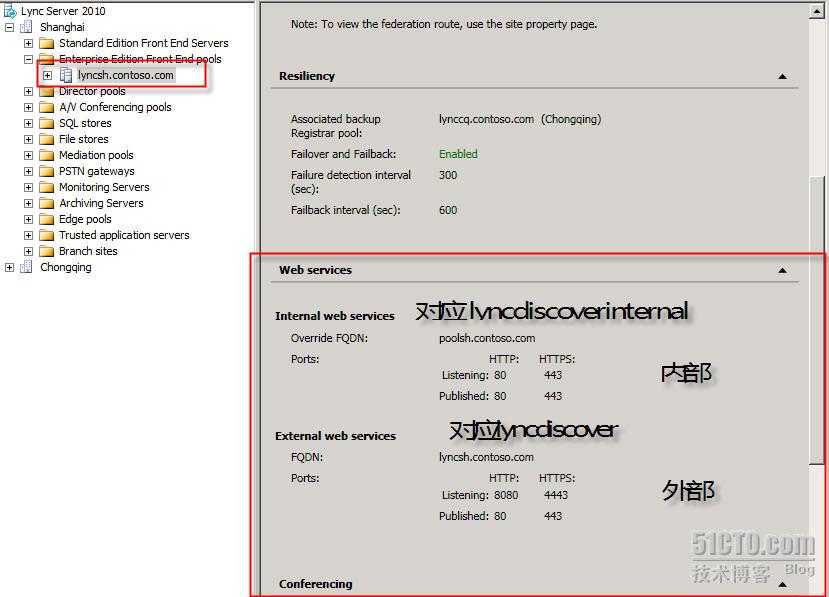Expand the Archiving Servers node
Screen dimensions: 829x597
(29, 203)
